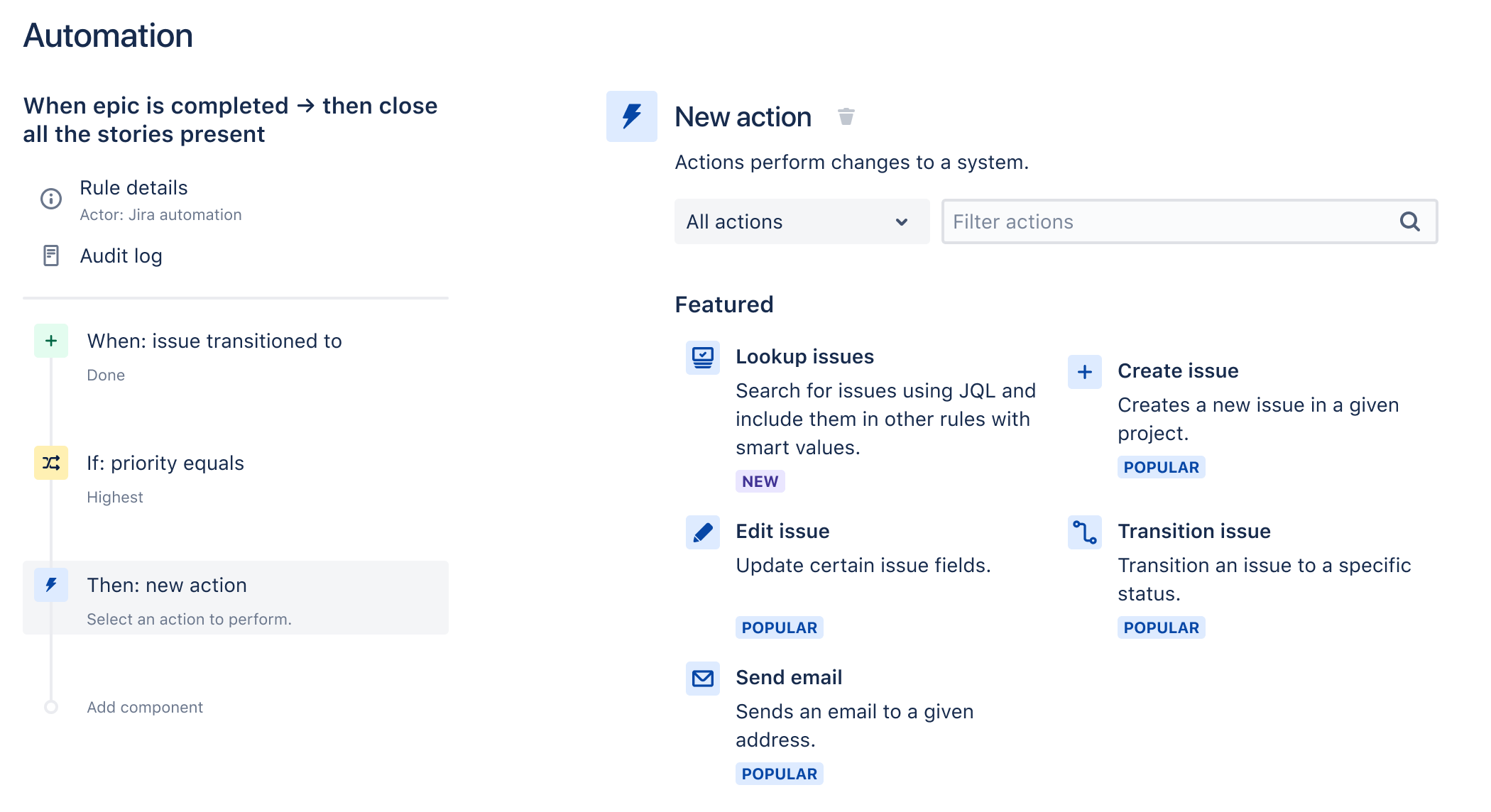Expand the If: priority equals condition

pyautogui.click(x=165, y=463)
